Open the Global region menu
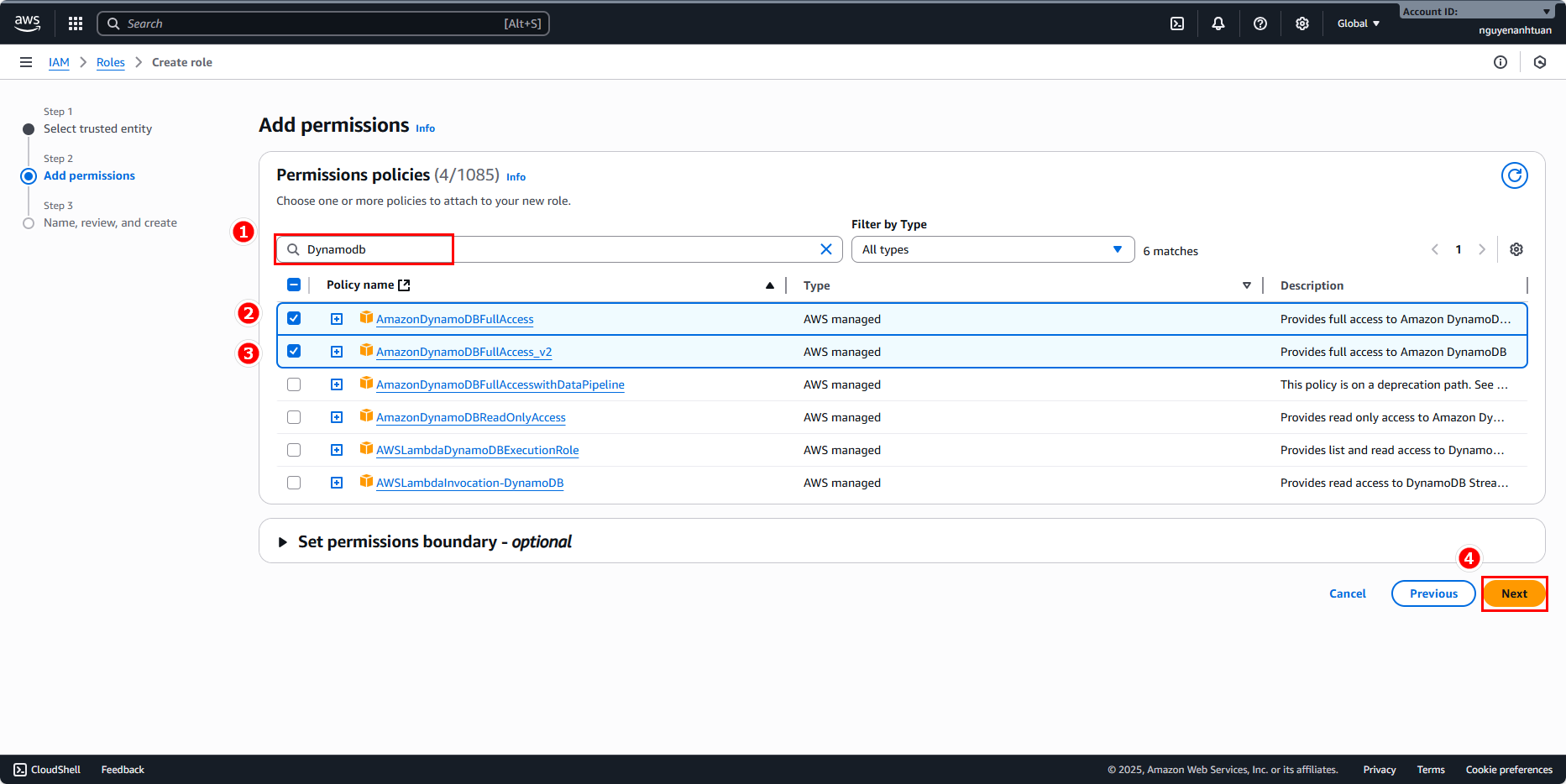Image resolution: width=1566 pixels, height=784 pixels. click(1358, 24)
